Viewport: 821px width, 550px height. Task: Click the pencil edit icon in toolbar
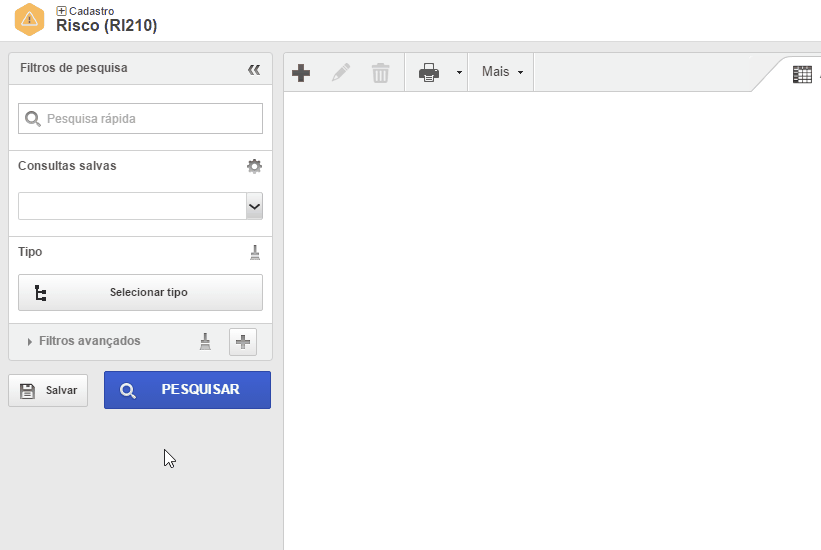point(341,72)
